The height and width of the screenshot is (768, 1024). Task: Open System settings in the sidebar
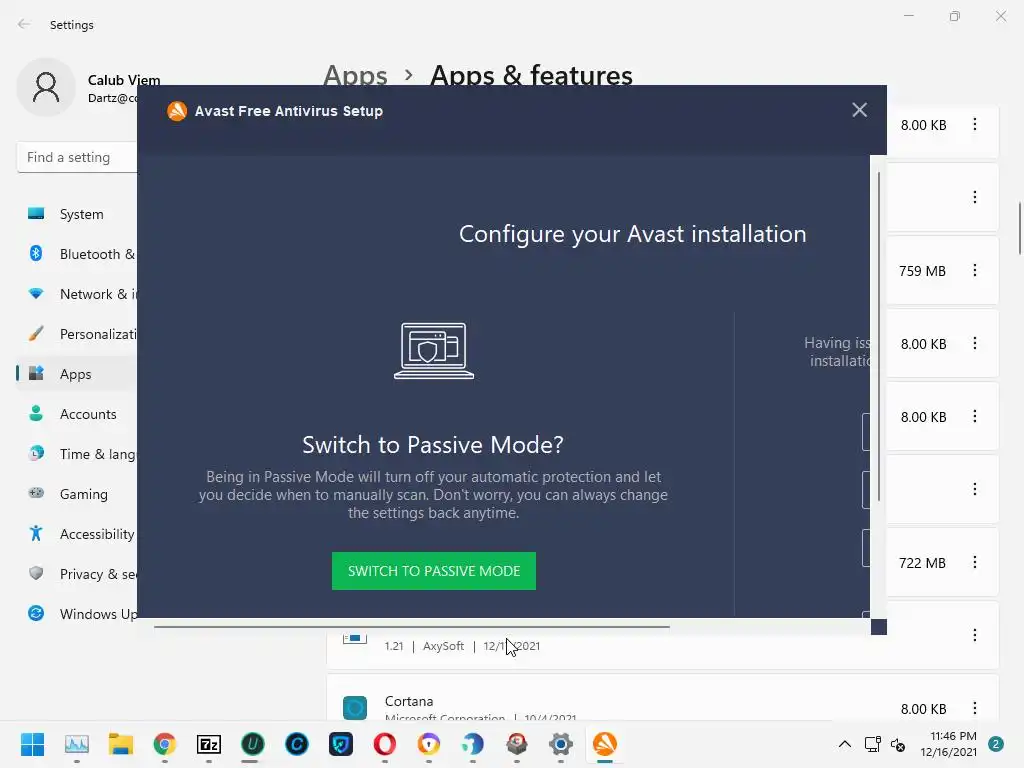pos(77,214)
